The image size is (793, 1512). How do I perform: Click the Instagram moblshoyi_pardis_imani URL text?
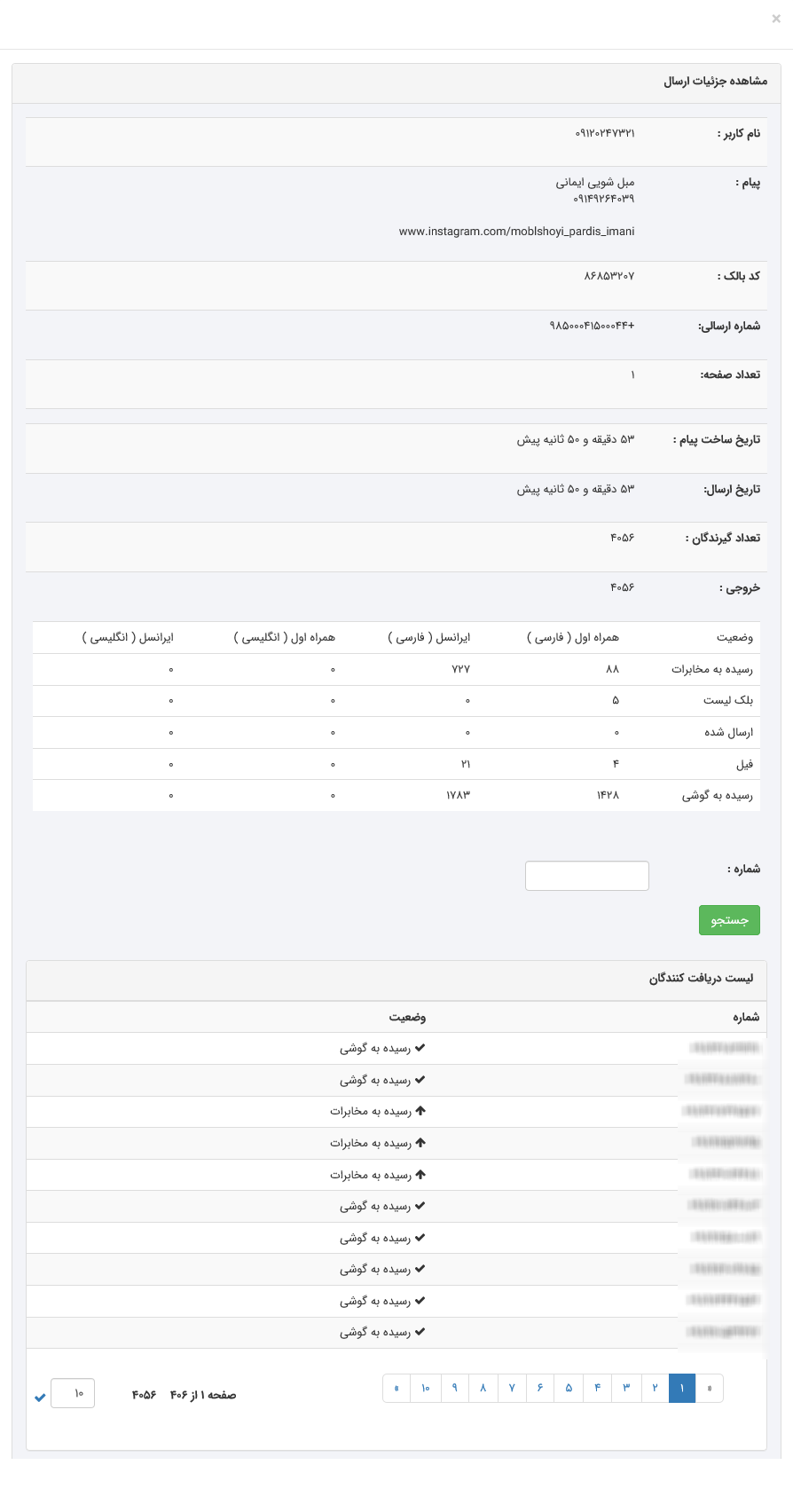point(516,232)
